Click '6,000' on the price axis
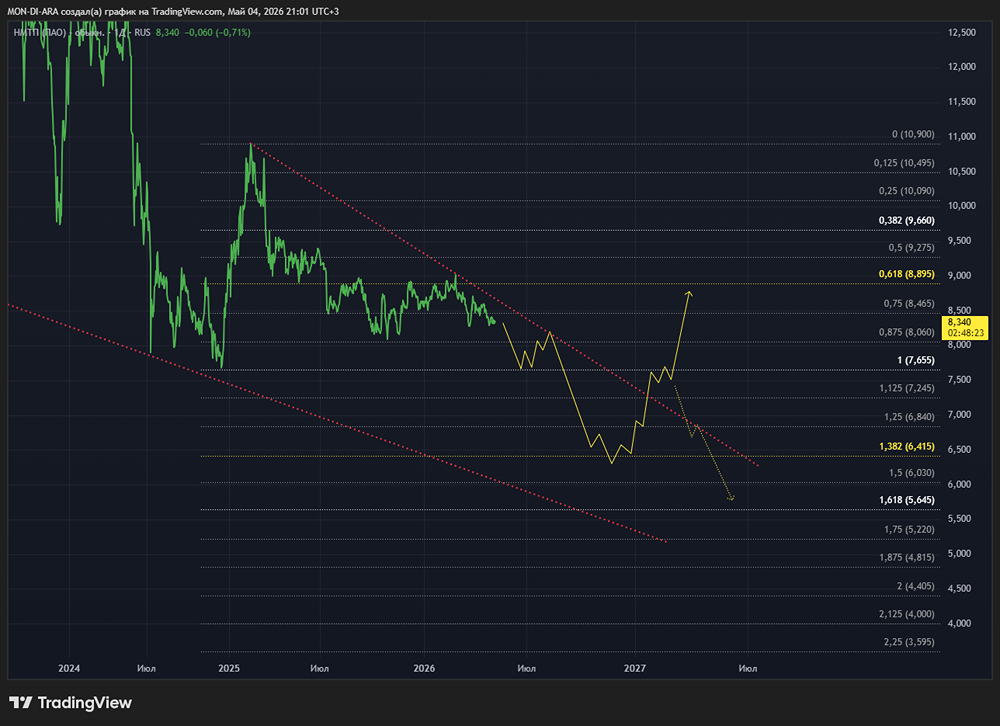Screen dimensions: 1000x726 click(959, 484)
